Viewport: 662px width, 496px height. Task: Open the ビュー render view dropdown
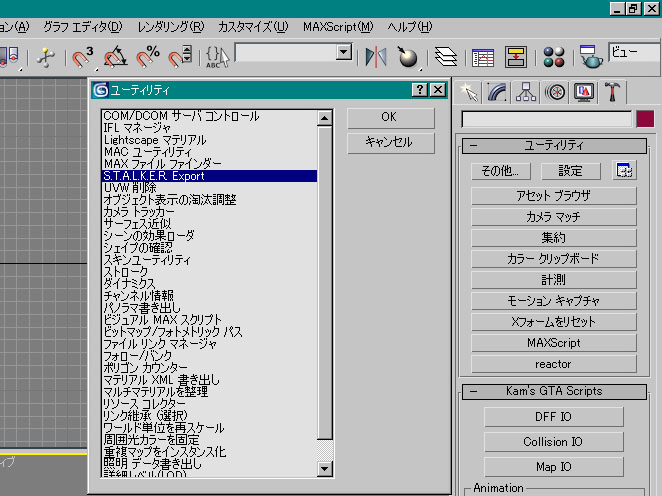[x=635, y=53]
